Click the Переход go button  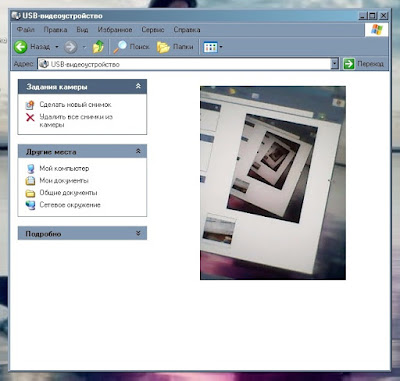(x=364, y=64)
